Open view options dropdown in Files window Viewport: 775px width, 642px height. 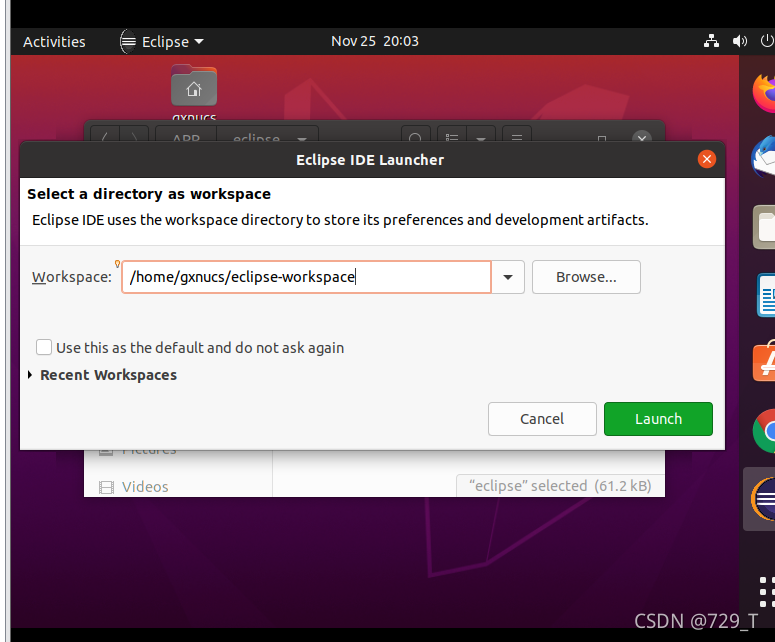coord(480,136)
